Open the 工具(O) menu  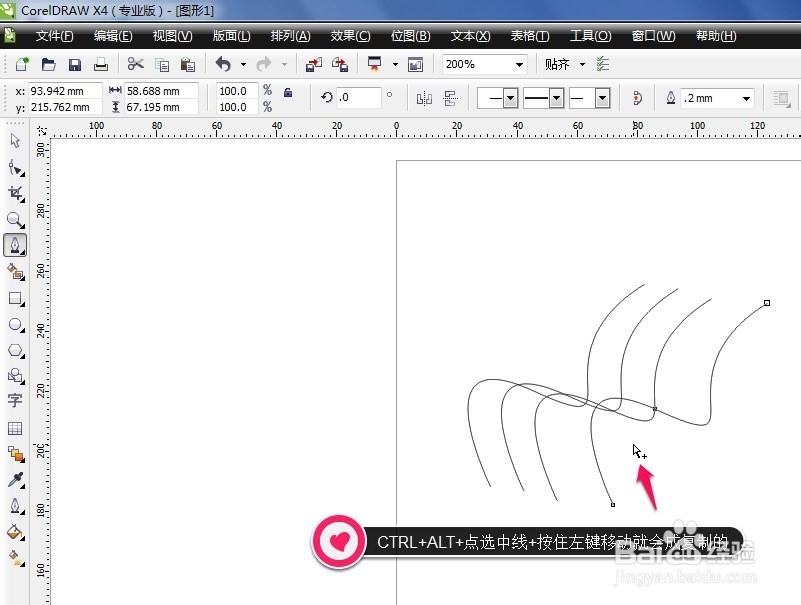[591, 36]
